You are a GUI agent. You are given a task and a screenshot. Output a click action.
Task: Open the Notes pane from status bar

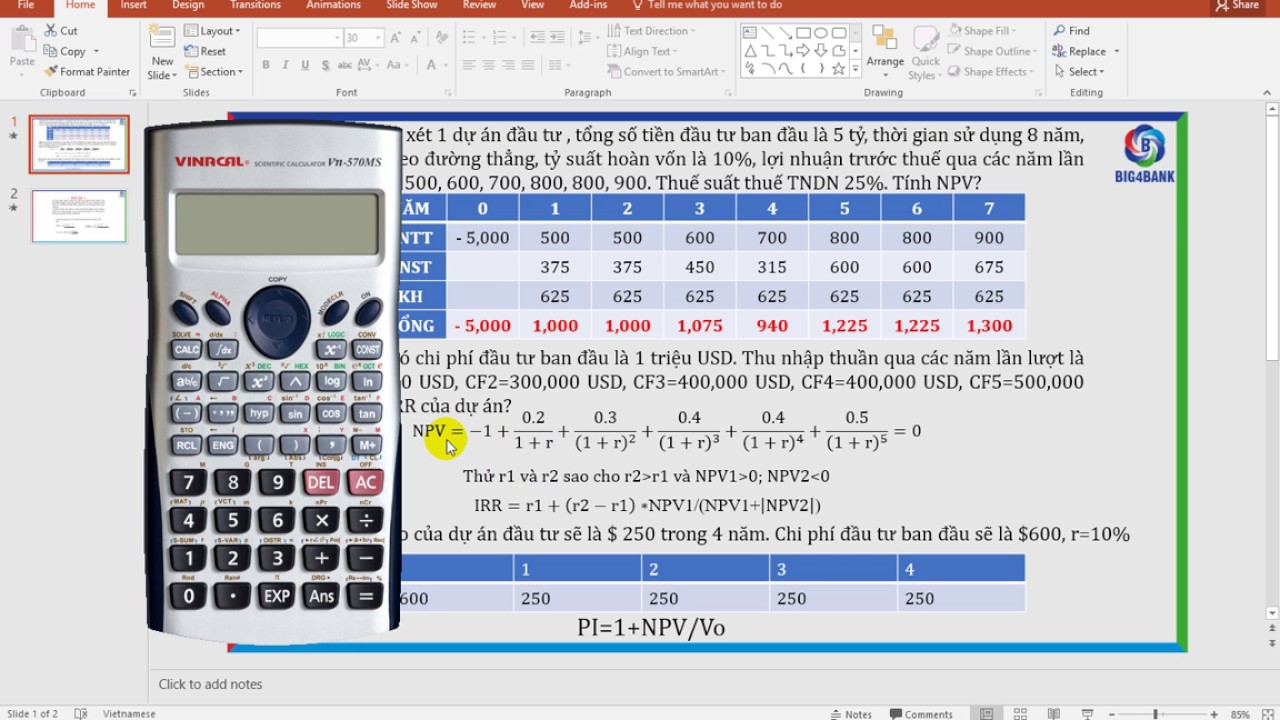pos(851,714)
